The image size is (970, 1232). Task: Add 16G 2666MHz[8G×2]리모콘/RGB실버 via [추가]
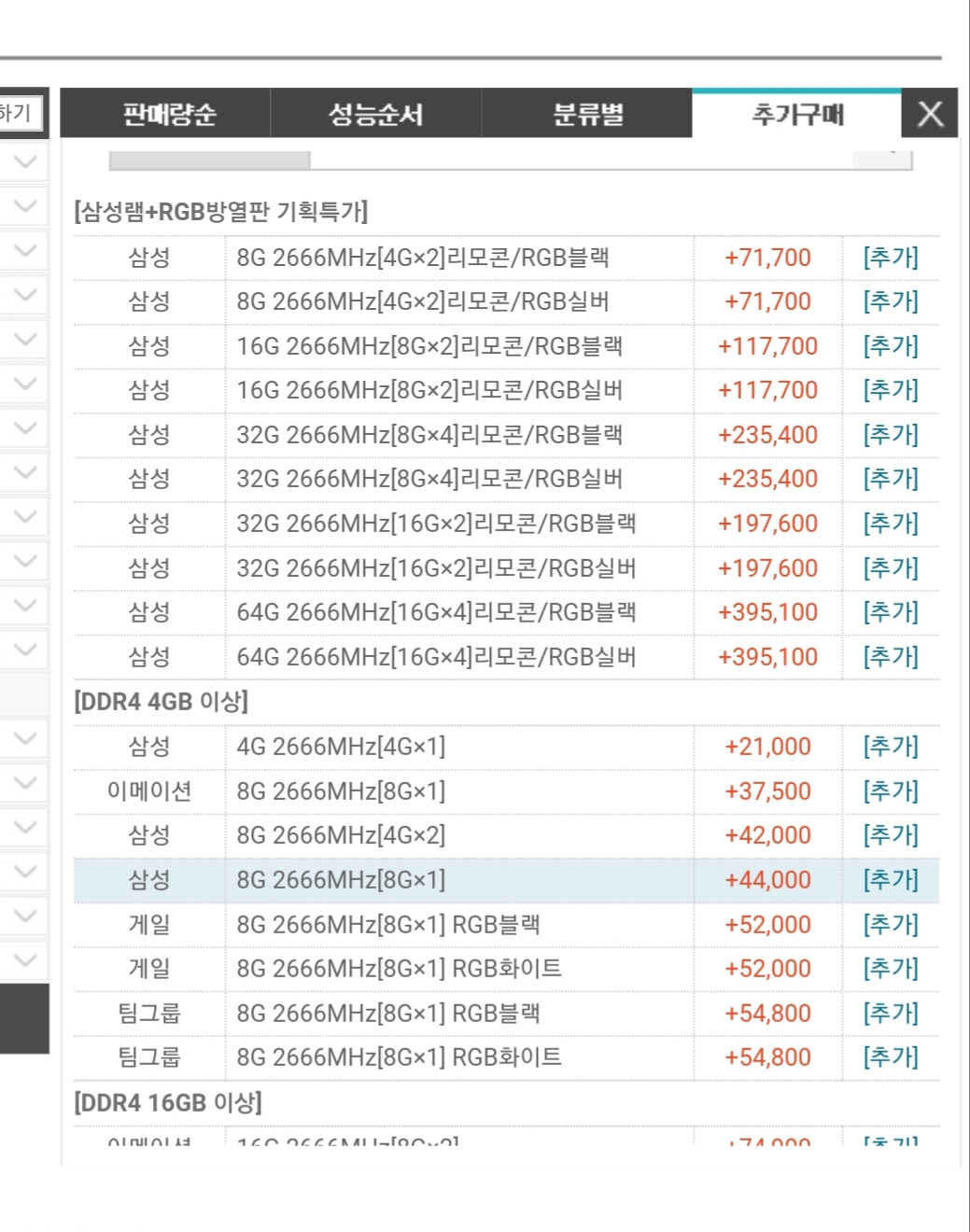pyautogui.click(x=891, y=390)
